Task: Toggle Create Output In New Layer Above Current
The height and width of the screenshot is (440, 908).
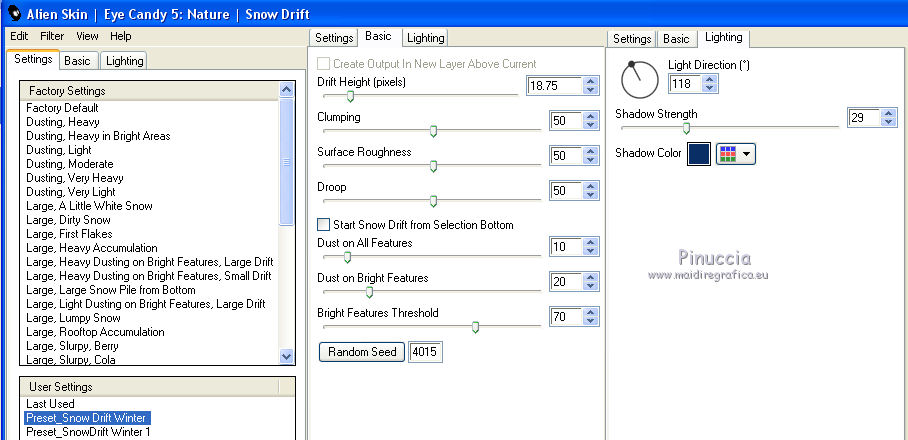Action: coord(323,64)
